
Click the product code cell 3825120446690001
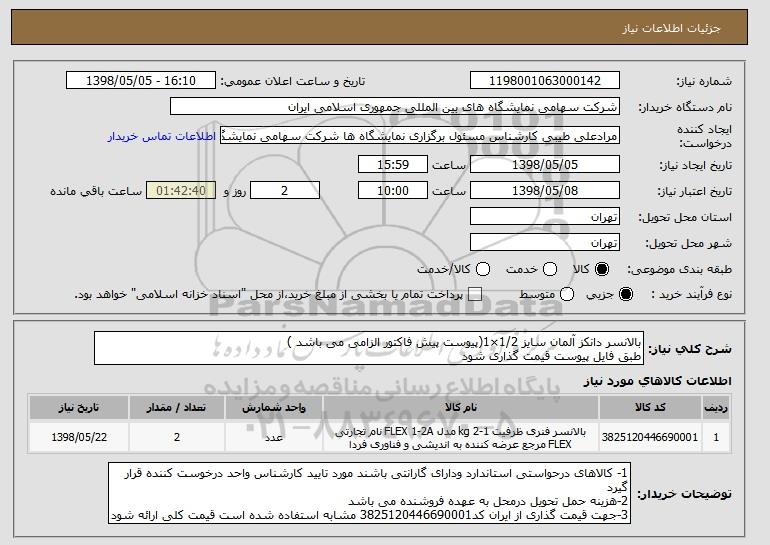(x=650, y=437)
